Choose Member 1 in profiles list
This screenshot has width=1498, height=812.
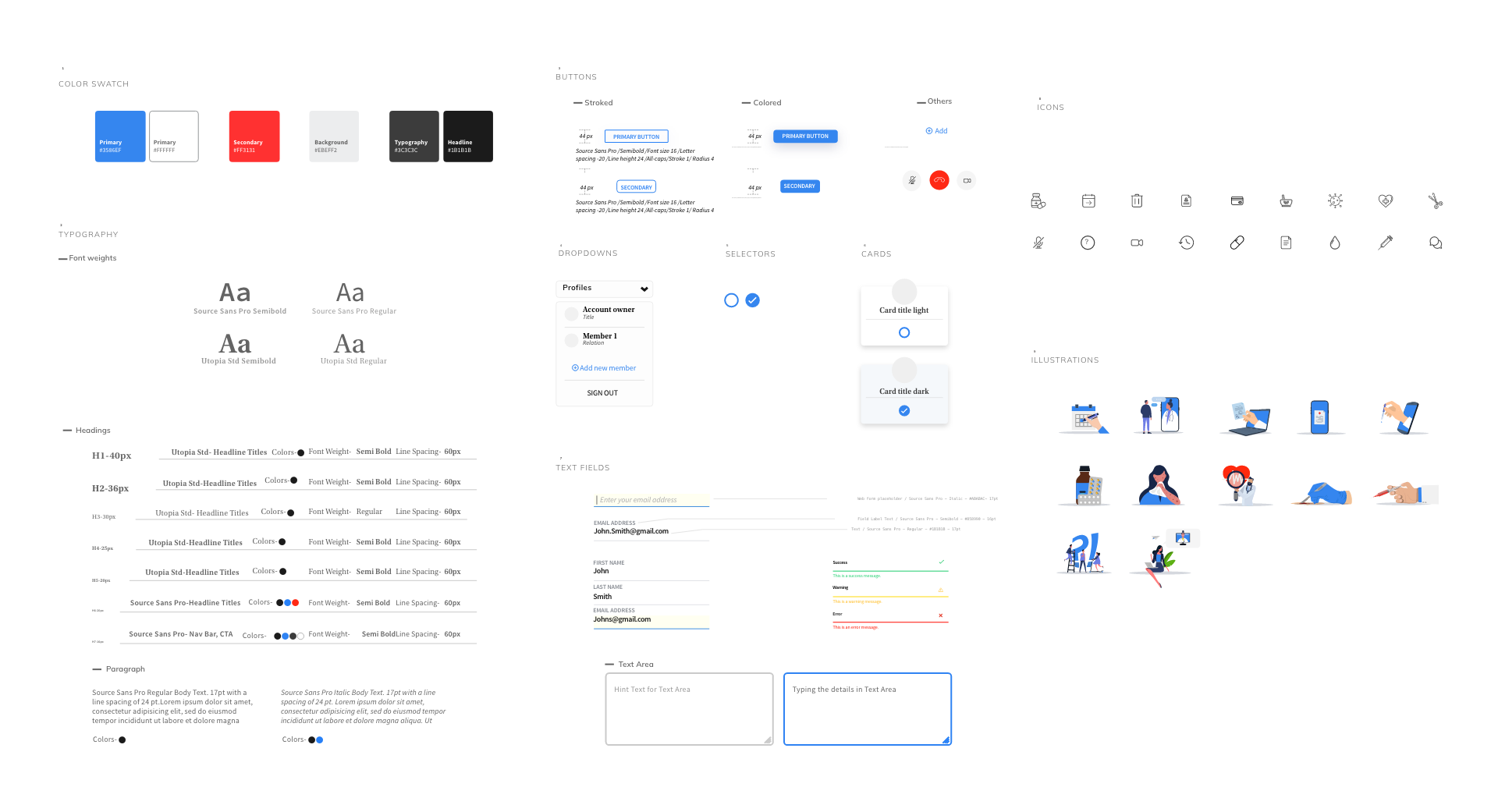coord(605,339)
